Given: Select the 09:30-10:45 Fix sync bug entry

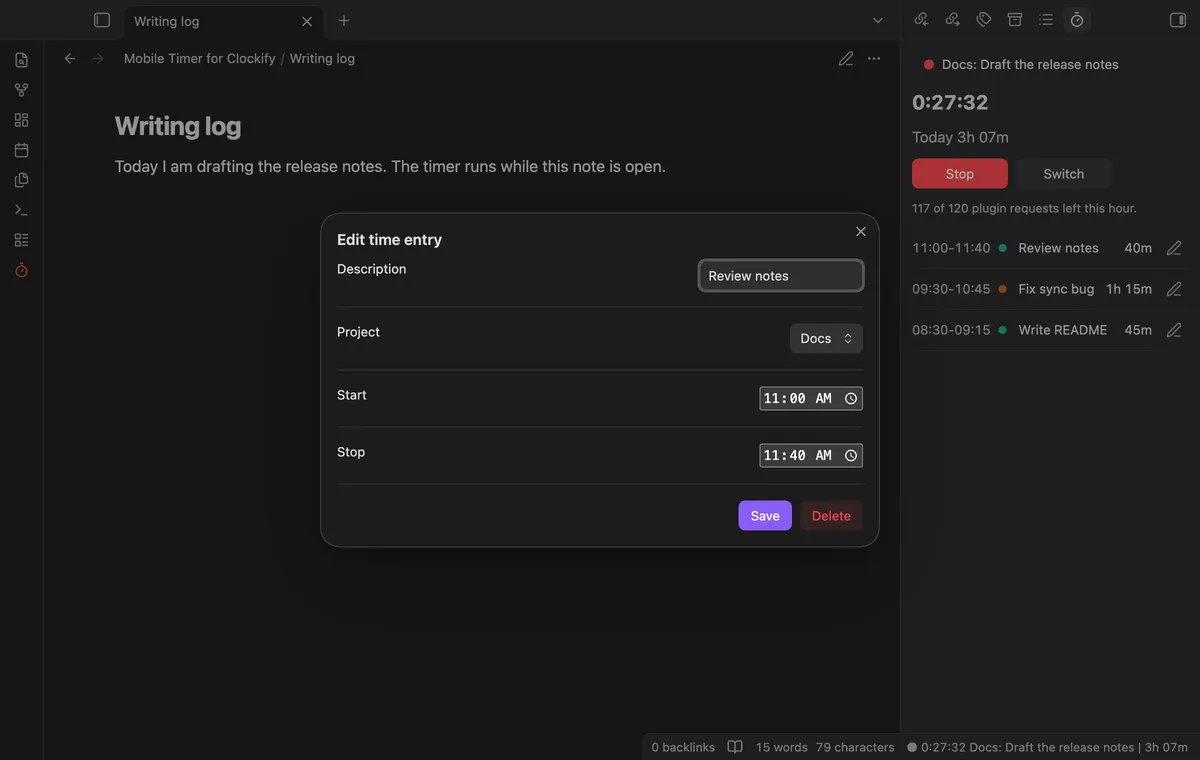Looking at the screenshot, I should click(x=1048, y=289).
